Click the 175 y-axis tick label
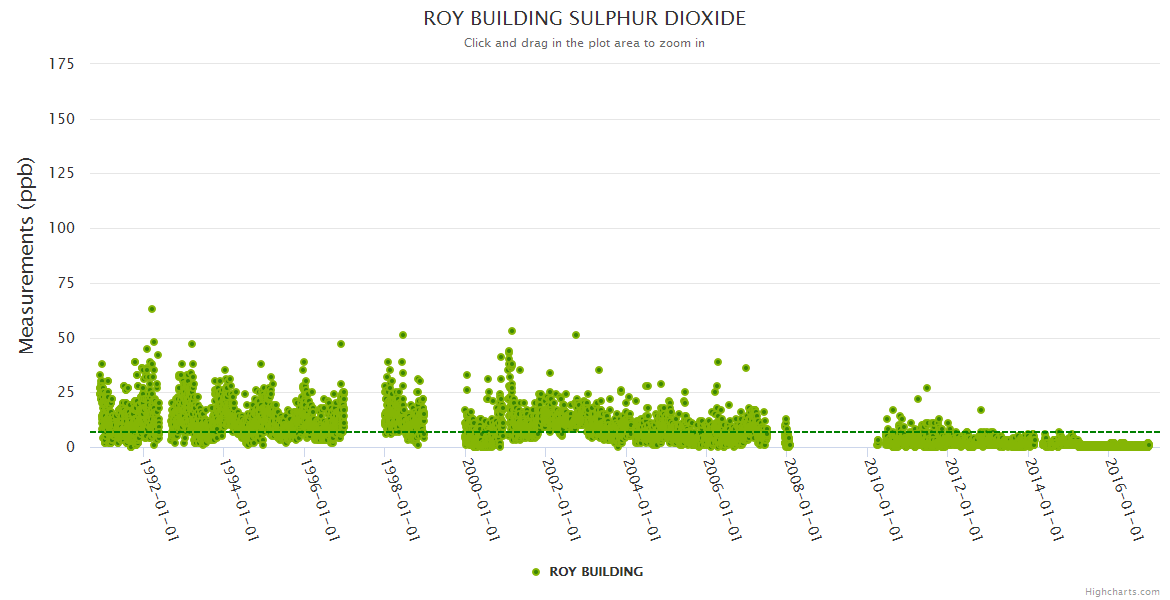 pyautogui.click(x=62, y=64)
